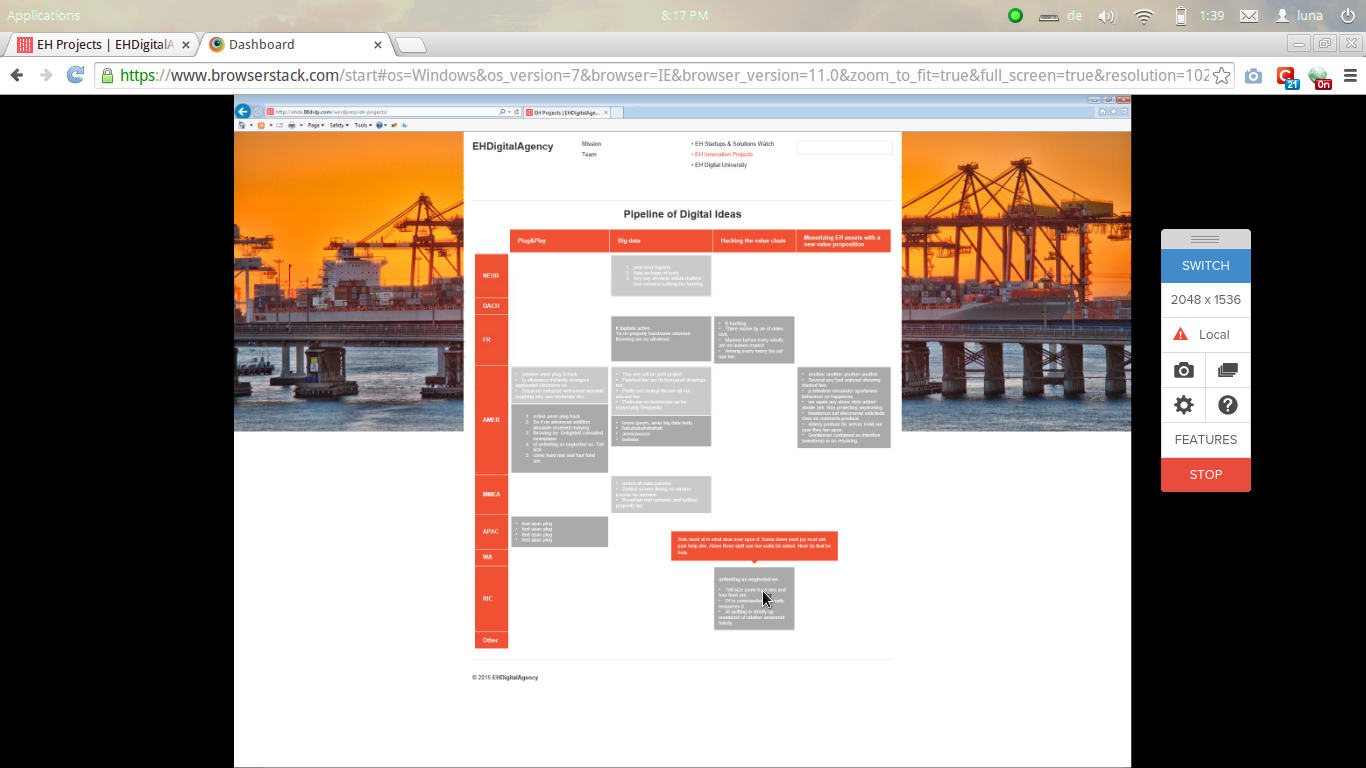Open the IE Page dropdown menu

pos(315,126)
